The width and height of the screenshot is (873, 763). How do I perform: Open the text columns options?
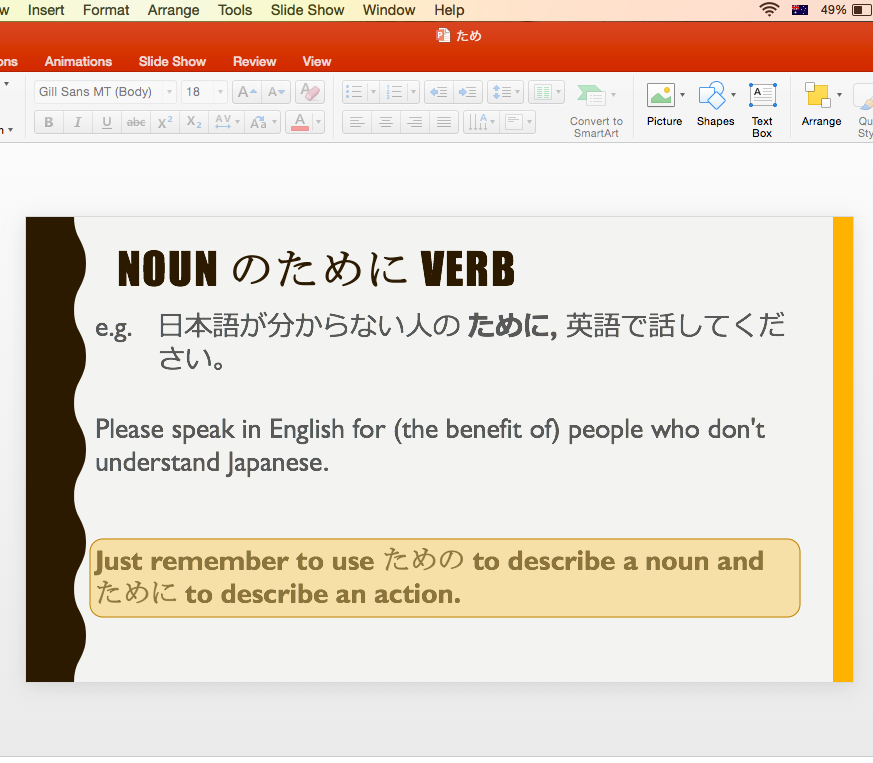tap(546, 92)
